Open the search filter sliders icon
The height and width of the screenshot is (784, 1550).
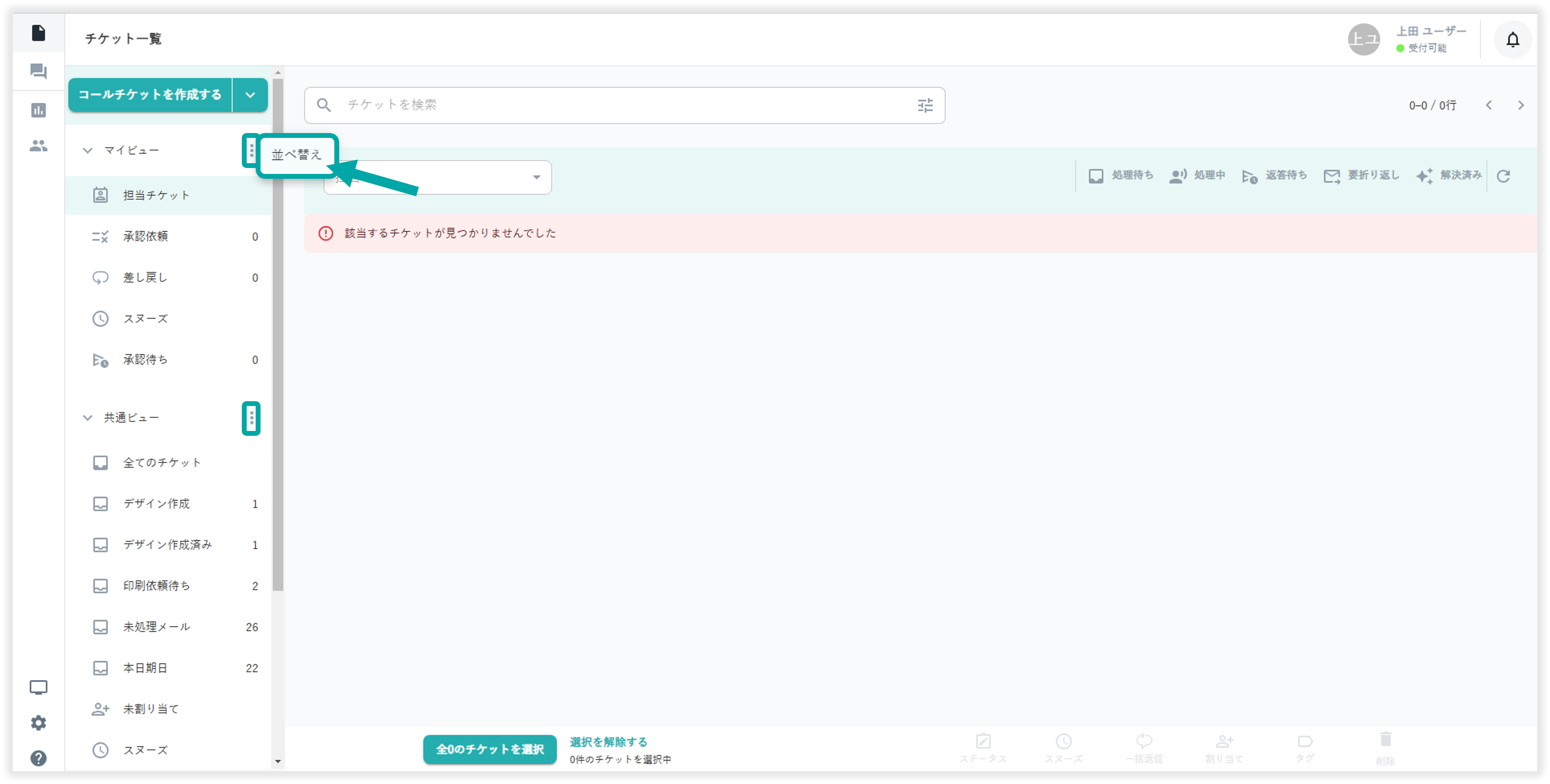[925, 105]
